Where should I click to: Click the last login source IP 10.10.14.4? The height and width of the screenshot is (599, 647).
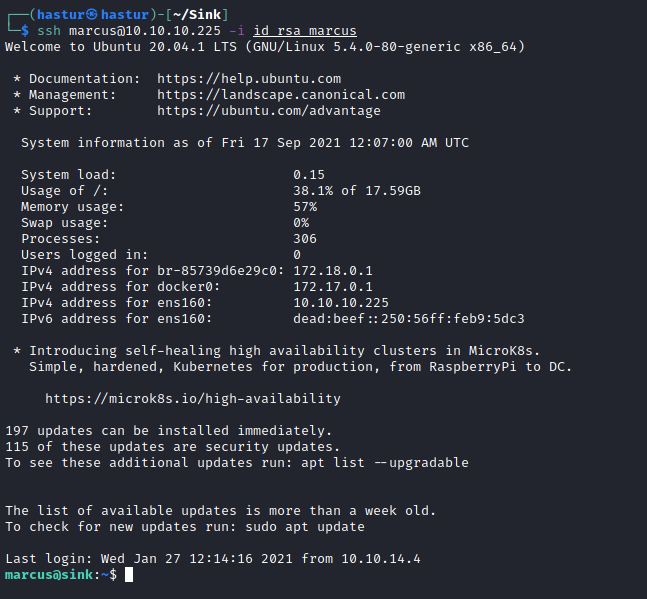(x=381, y=559)
